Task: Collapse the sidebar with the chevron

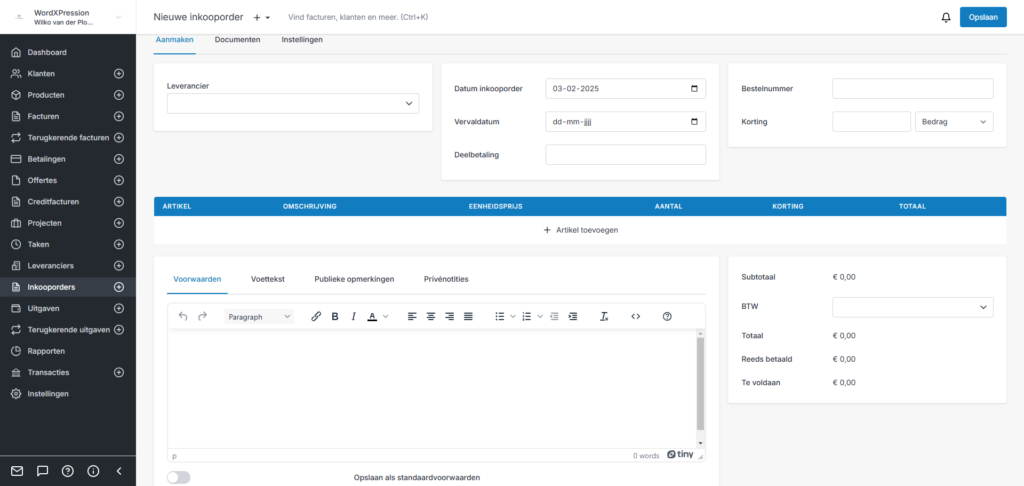Action: pos(119,470)
